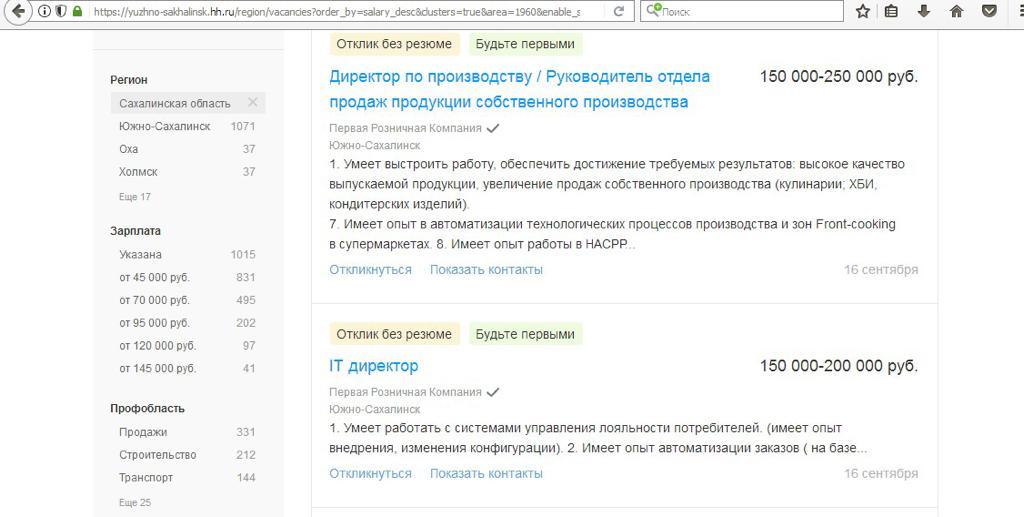Click 'Будьте первыми' badge on IT директор
The height and width of the screenshot is (517, 1024).
pyautogui.click(x=525, y=334)
